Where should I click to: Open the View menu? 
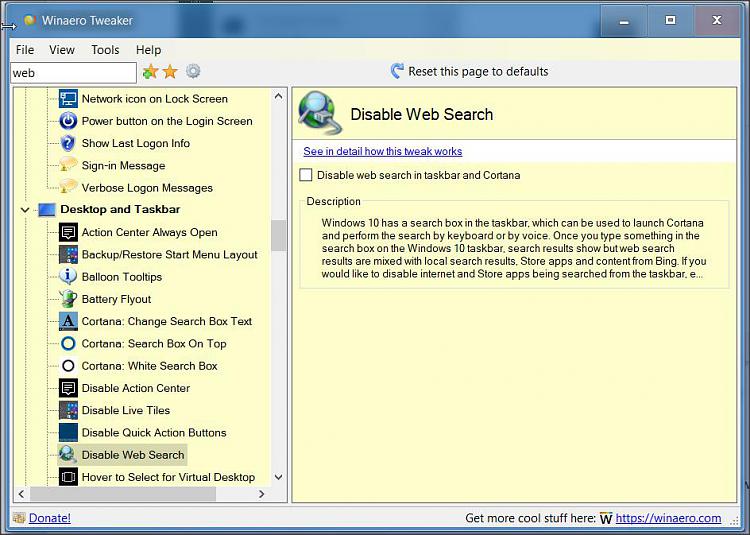pos(62,50)
